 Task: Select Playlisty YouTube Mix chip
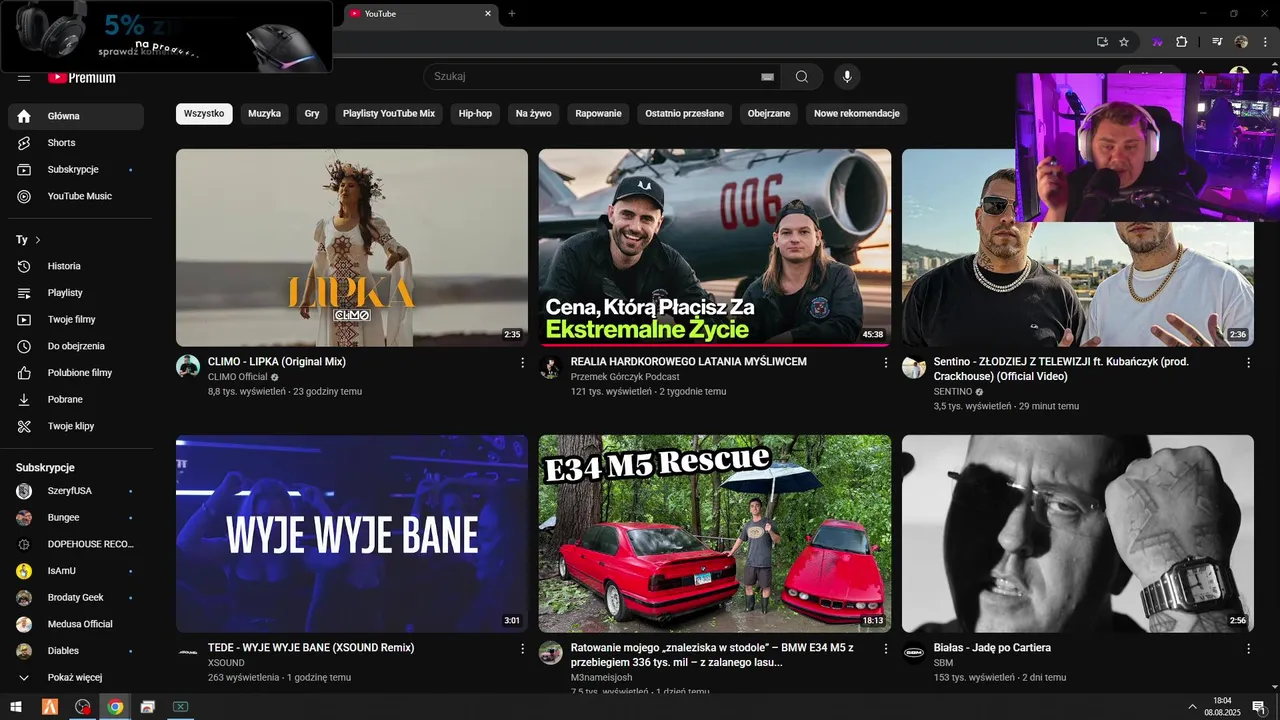coord(389,114)
